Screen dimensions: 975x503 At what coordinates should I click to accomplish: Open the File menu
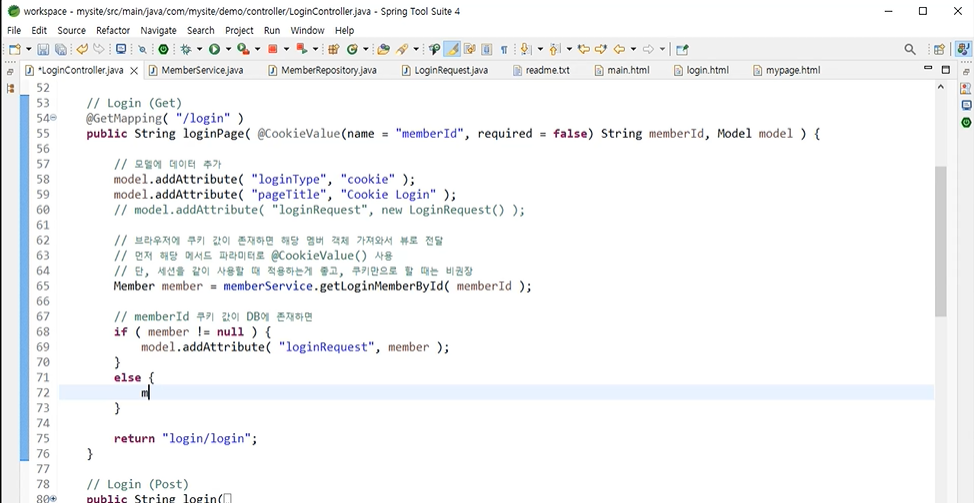click(14, 30)
